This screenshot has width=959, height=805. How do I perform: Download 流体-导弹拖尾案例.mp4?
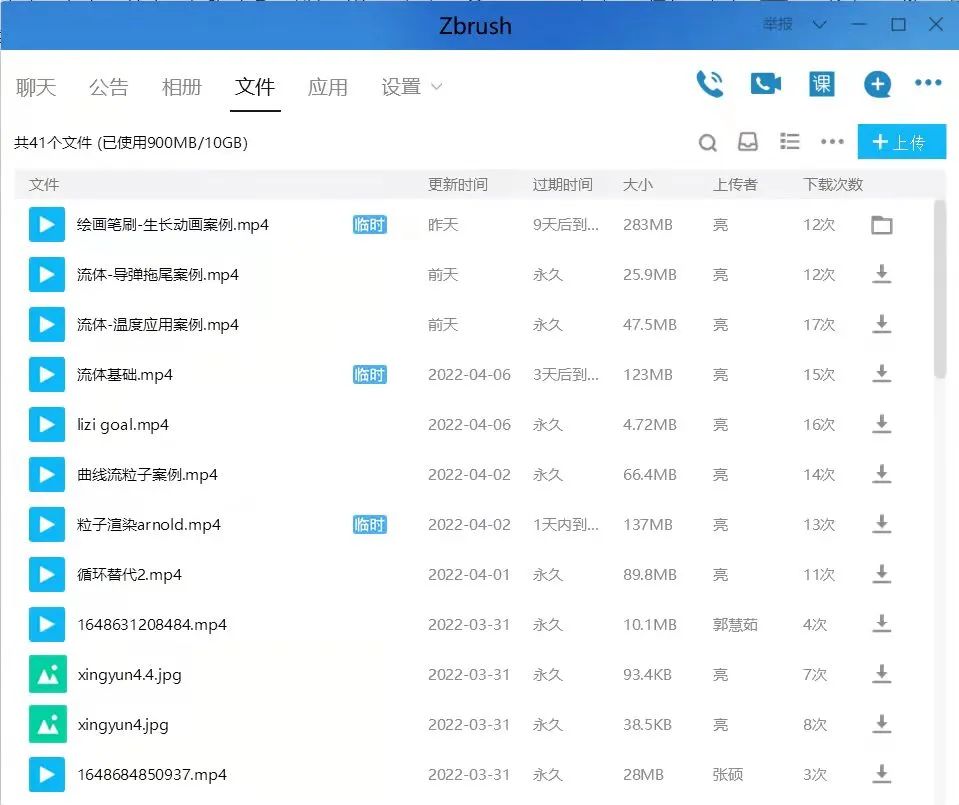(881, 275)
